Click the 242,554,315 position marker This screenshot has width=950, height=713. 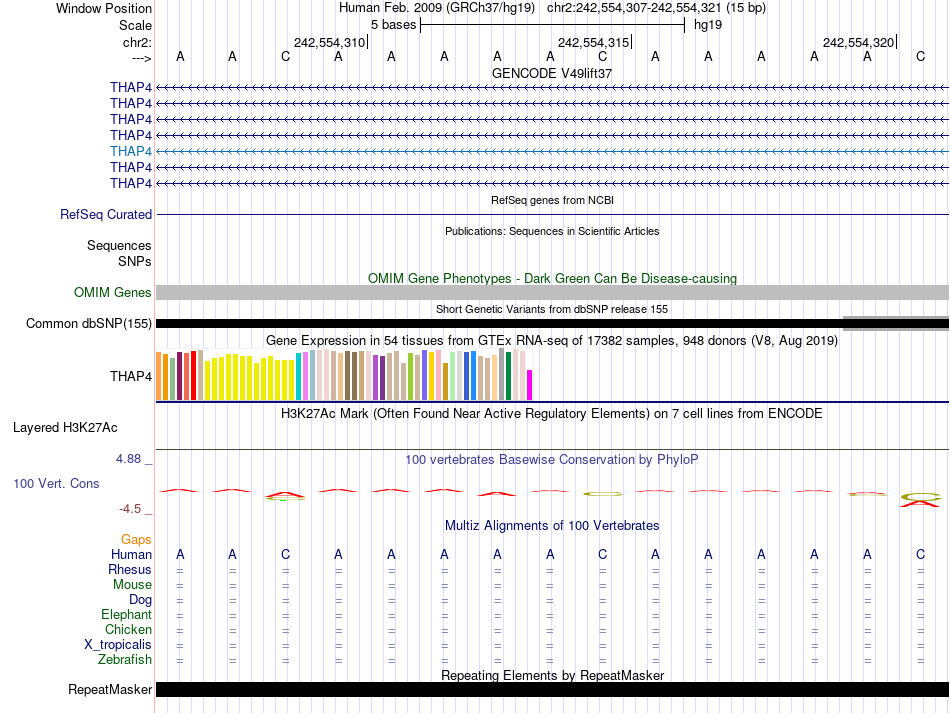tap(594, 42)
